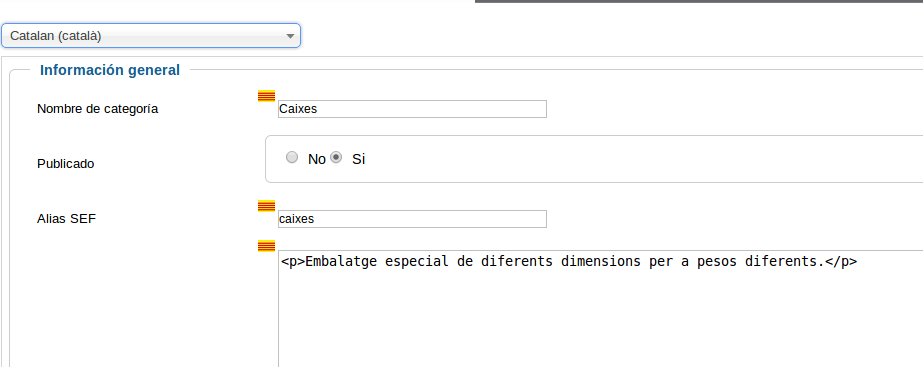Click the Catalan flag icon above the description textarea
The width and height of the screenshot is (923, 367).
coord(267,246)
